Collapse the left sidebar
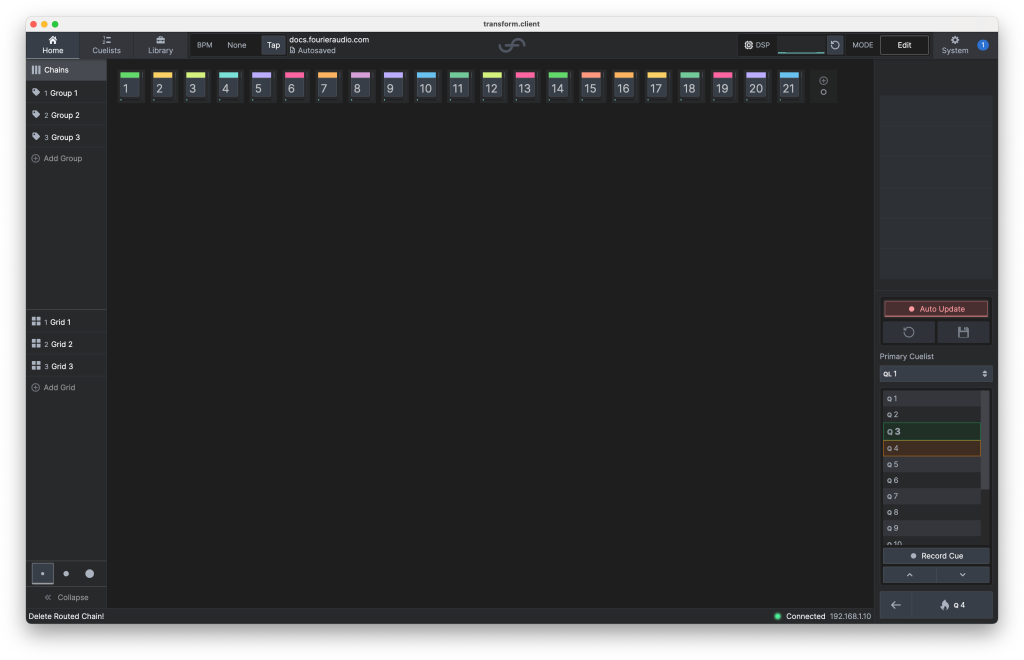1024x660 pixels. point(66,597)
